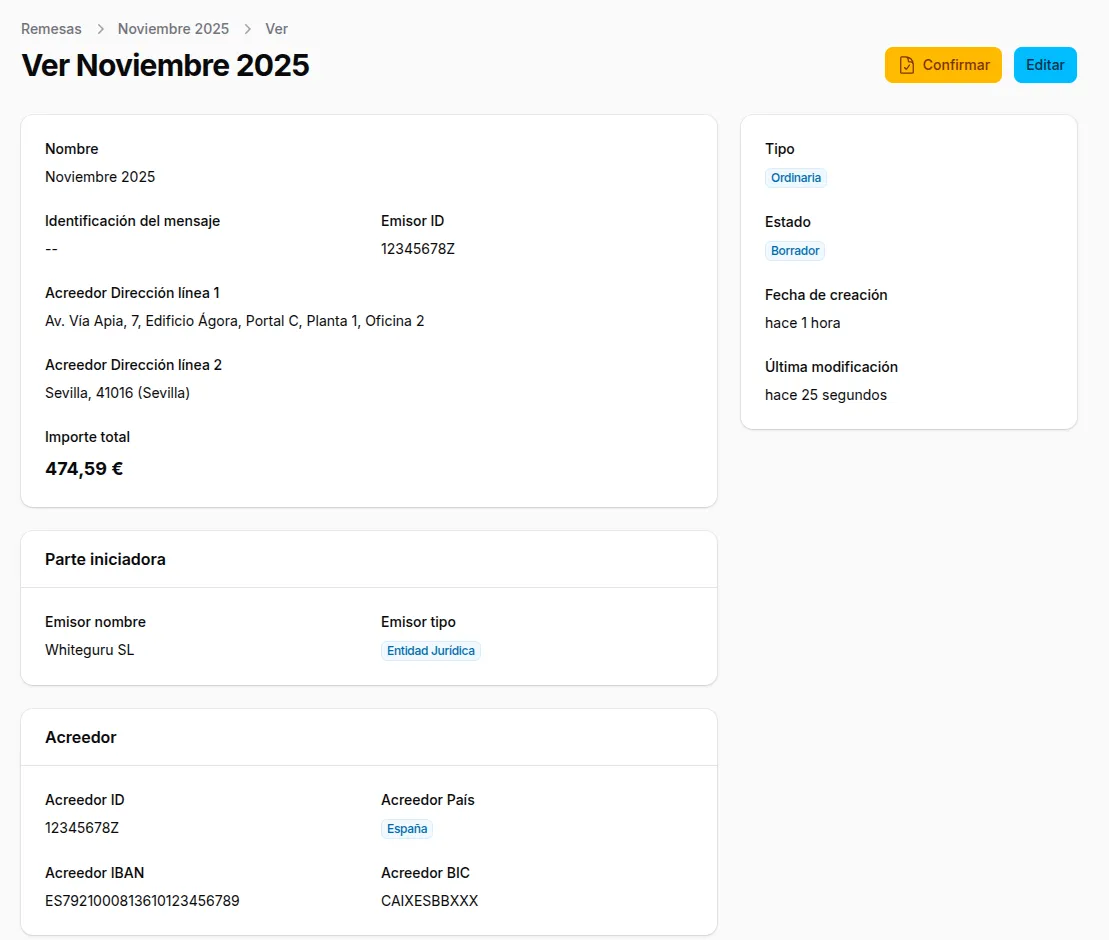Viewport: 1109px width, 940px height.
Task: Select the total amount 474,59 €
Action: coord(84,469)
